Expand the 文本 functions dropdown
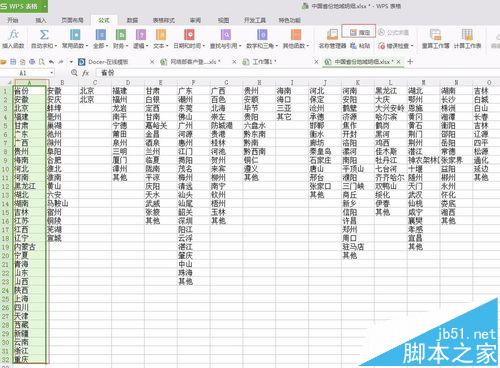The image size is (500, 368). pyautogui.click(x=166, y=46)
